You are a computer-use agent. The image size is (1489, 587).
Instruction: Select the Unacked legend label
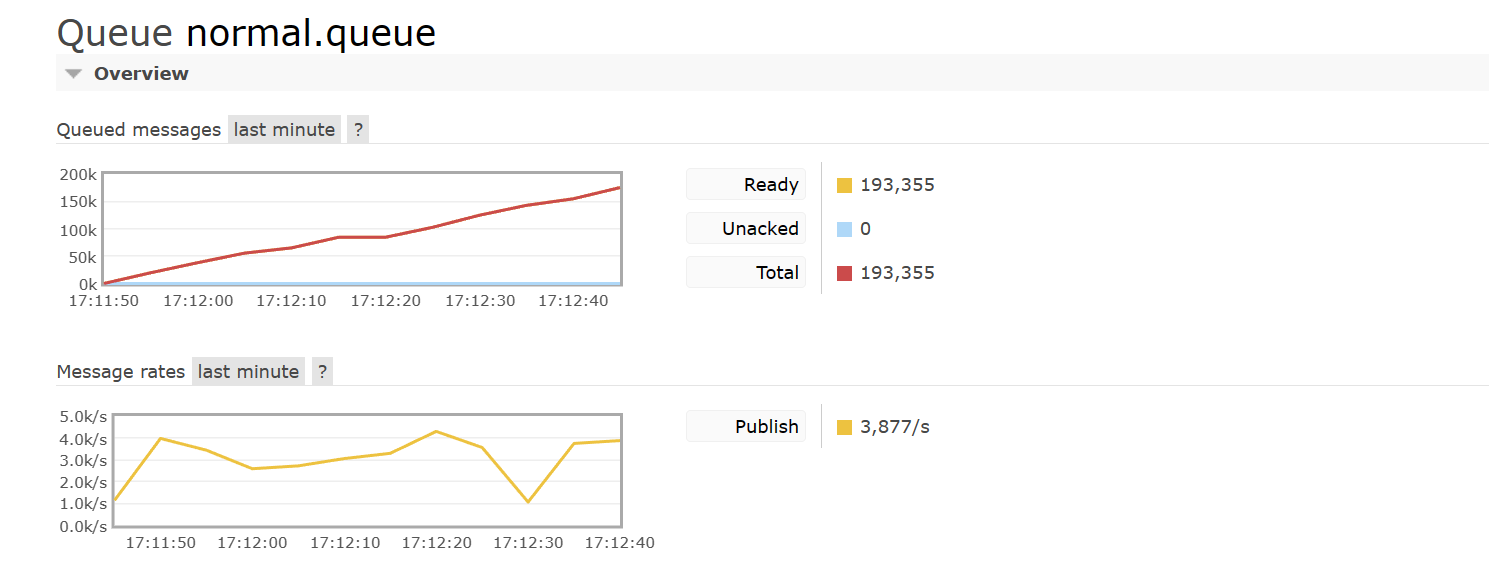coord(760,229)
